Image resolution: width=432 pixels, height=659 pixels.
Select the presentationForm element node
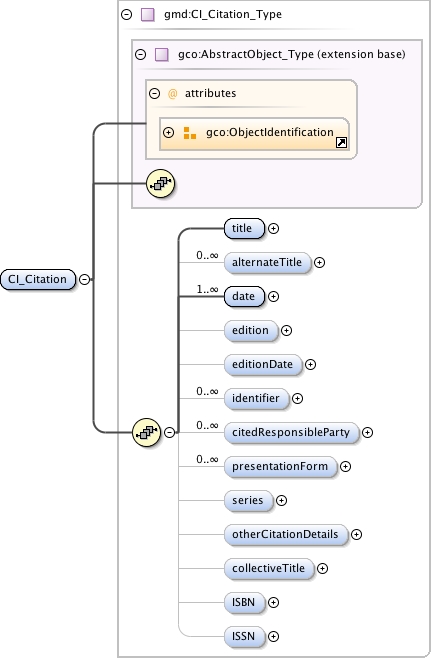pyautogui.click(x=280, y=467)
